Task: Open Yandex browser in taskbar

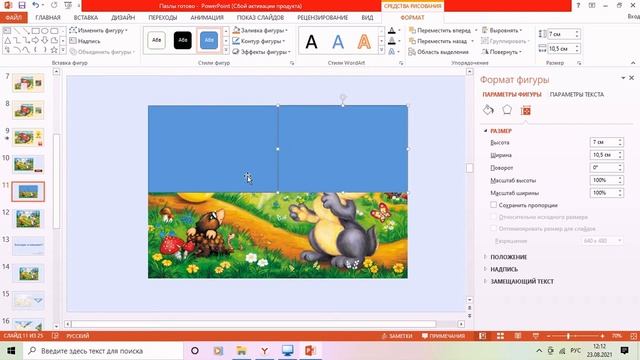Action: tap(264, 351)
